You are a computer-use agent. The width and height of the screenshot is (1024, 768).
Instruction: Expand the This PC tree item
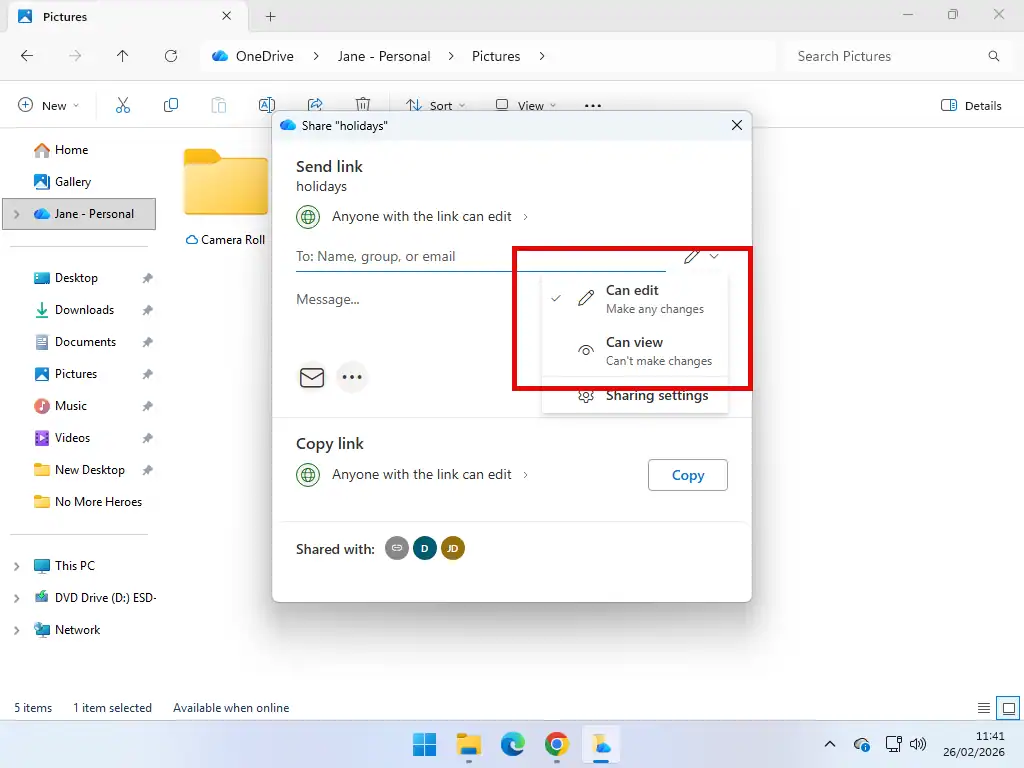15,565
